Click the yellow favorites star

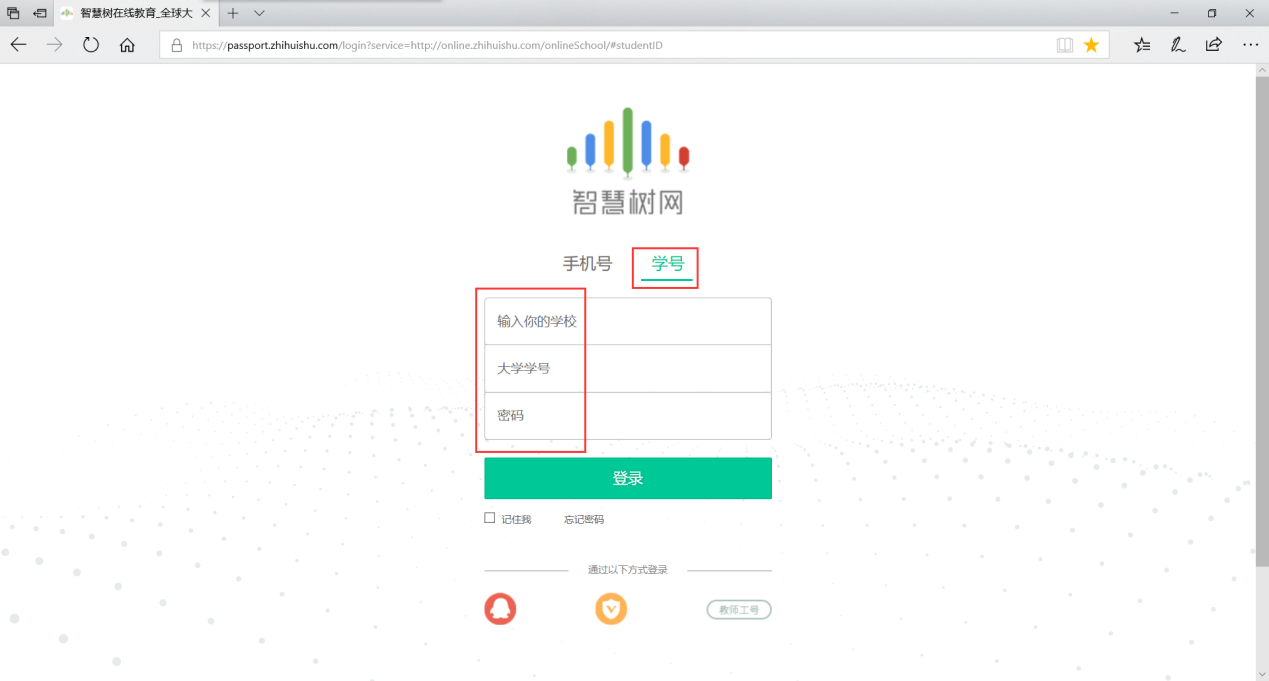coord(1091,45)
